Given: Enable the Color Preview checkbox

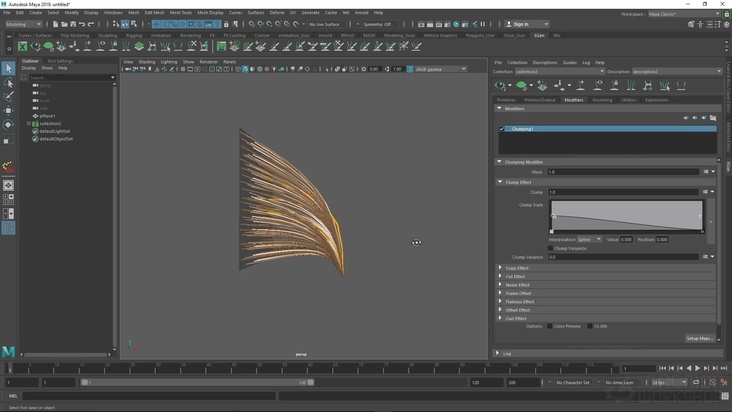Looking at the screenshot, I should tap(549, 326).
